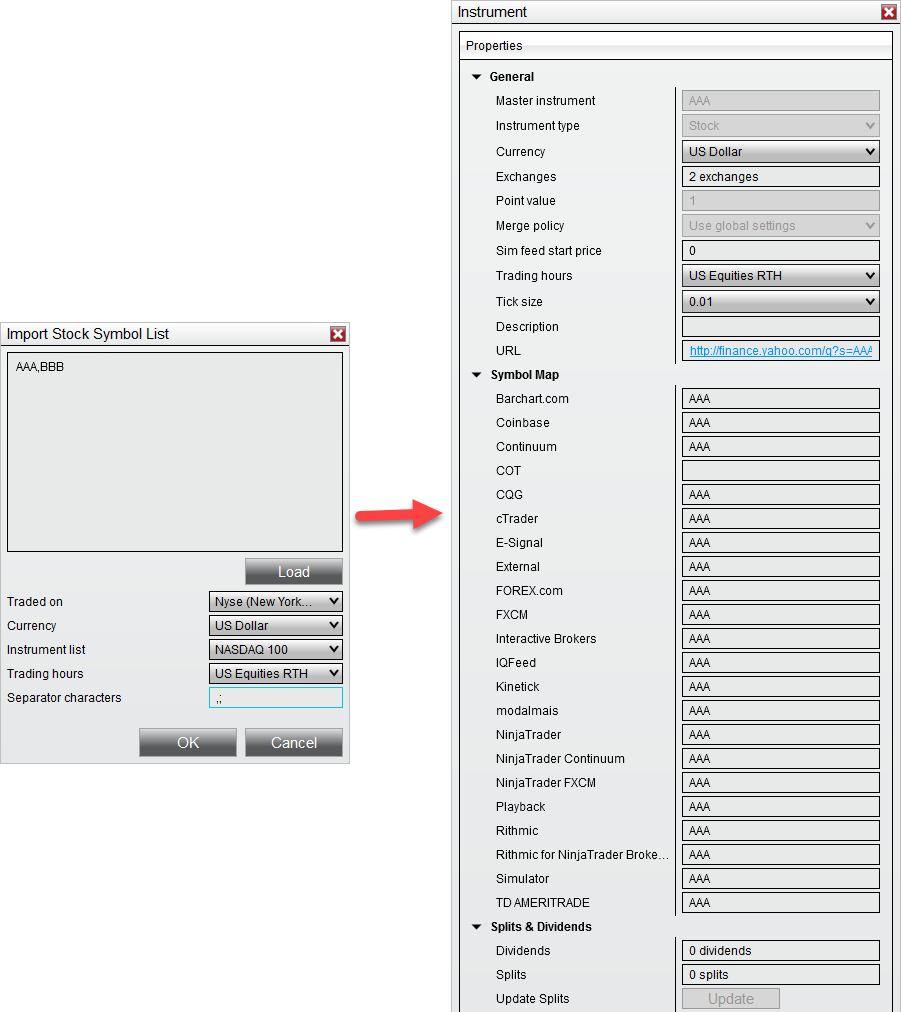Click the Rithmic symbol field
Viewport: 901px width, 1012px height.
[x=780, y=831]
